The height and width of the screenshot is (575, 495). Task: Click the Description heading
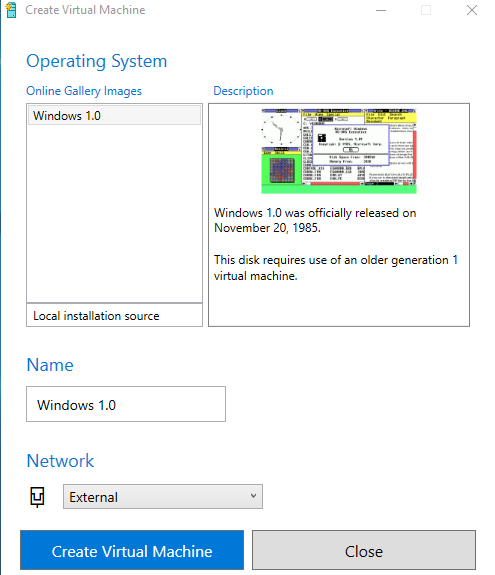(243, 91)
